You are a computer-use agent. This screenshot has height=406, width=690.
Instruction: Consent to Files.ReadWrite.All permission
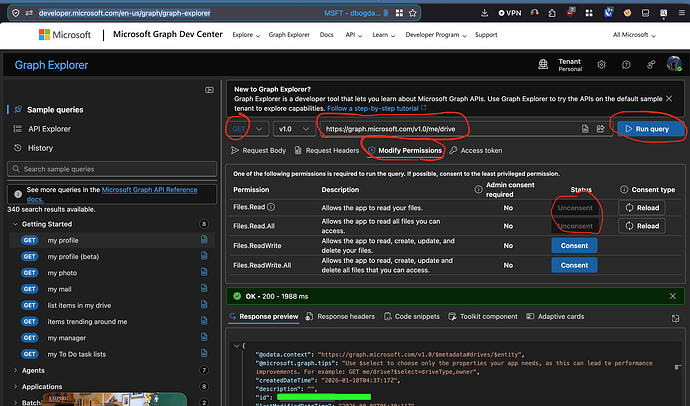574,265
